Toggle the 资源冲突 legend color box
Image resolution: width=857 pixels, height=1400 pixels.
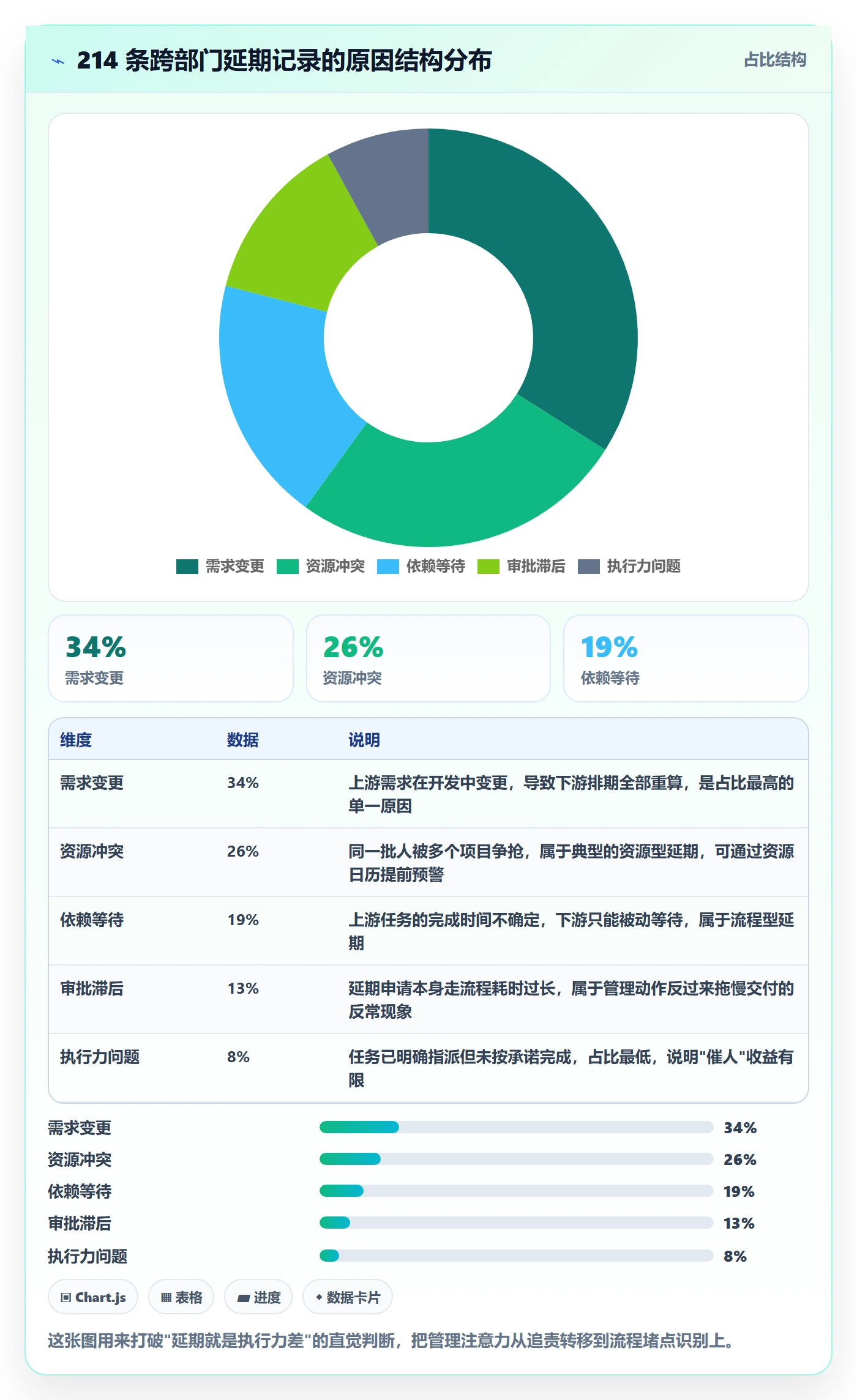tap(288, 567)
